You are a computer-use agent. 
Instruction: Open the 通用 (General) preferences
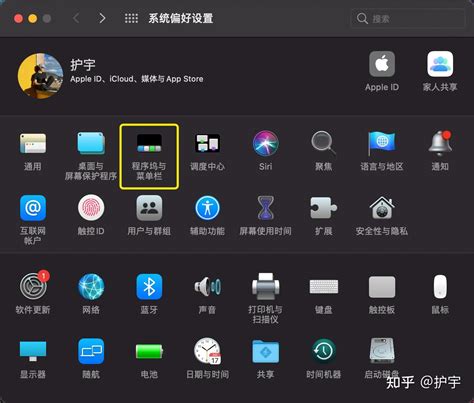(x=33, y=144)
